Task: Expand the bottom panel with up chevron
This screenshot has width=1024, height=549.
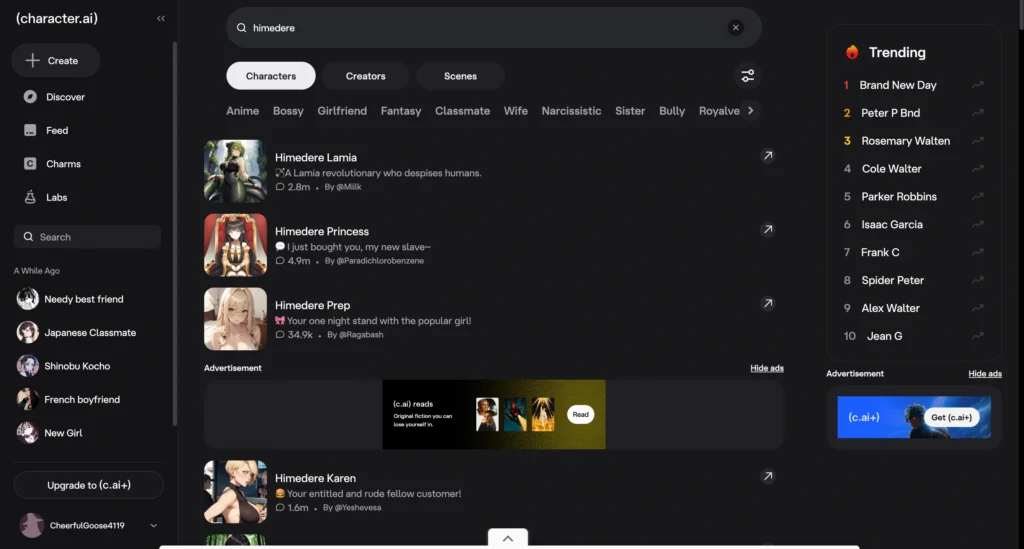Action: pyautogui.click(x=508, y=538)
